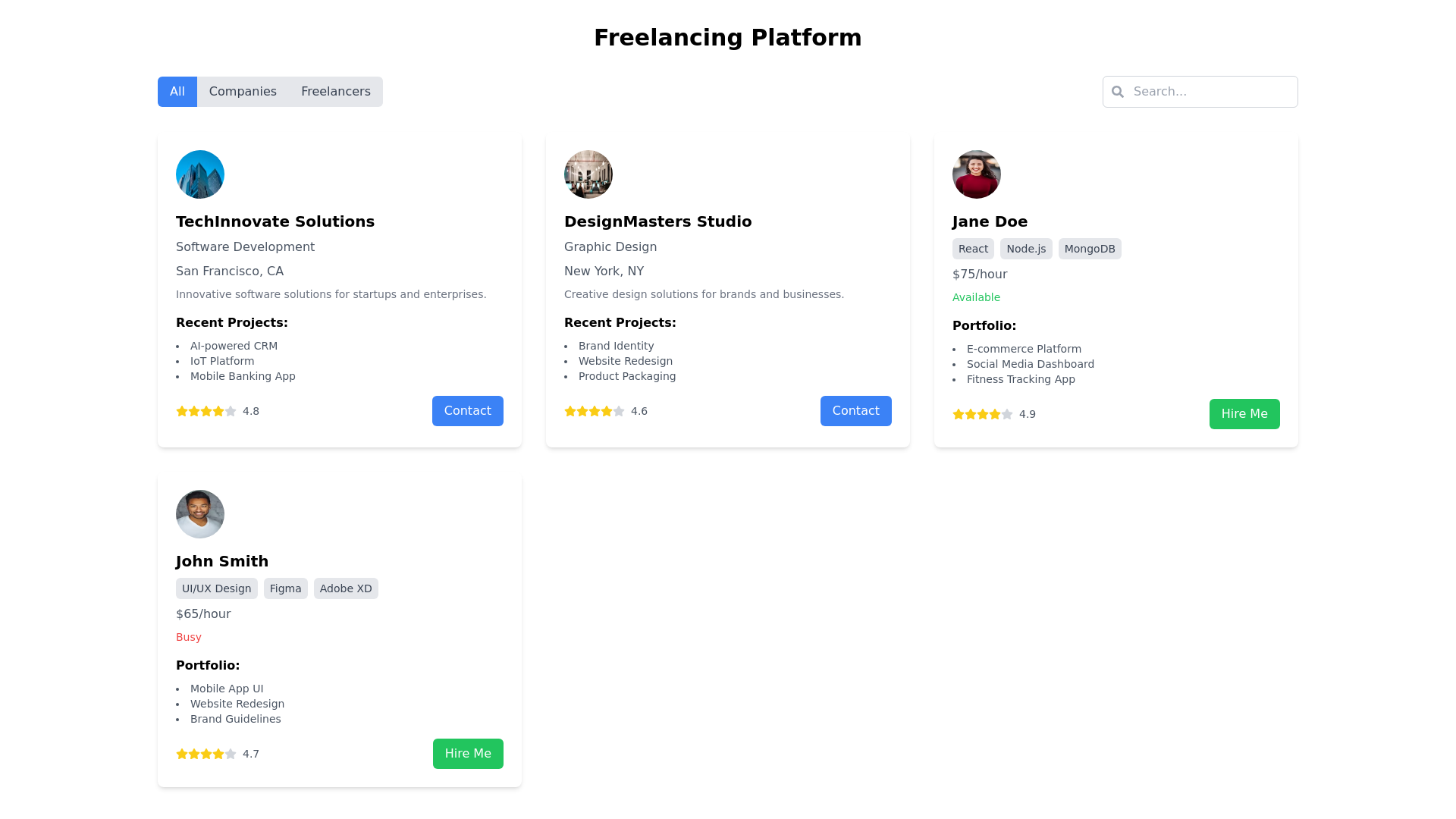This screenshot has height=819, width=1456.
Task: Click John Smith's profile photo
Action: point(199,513)
